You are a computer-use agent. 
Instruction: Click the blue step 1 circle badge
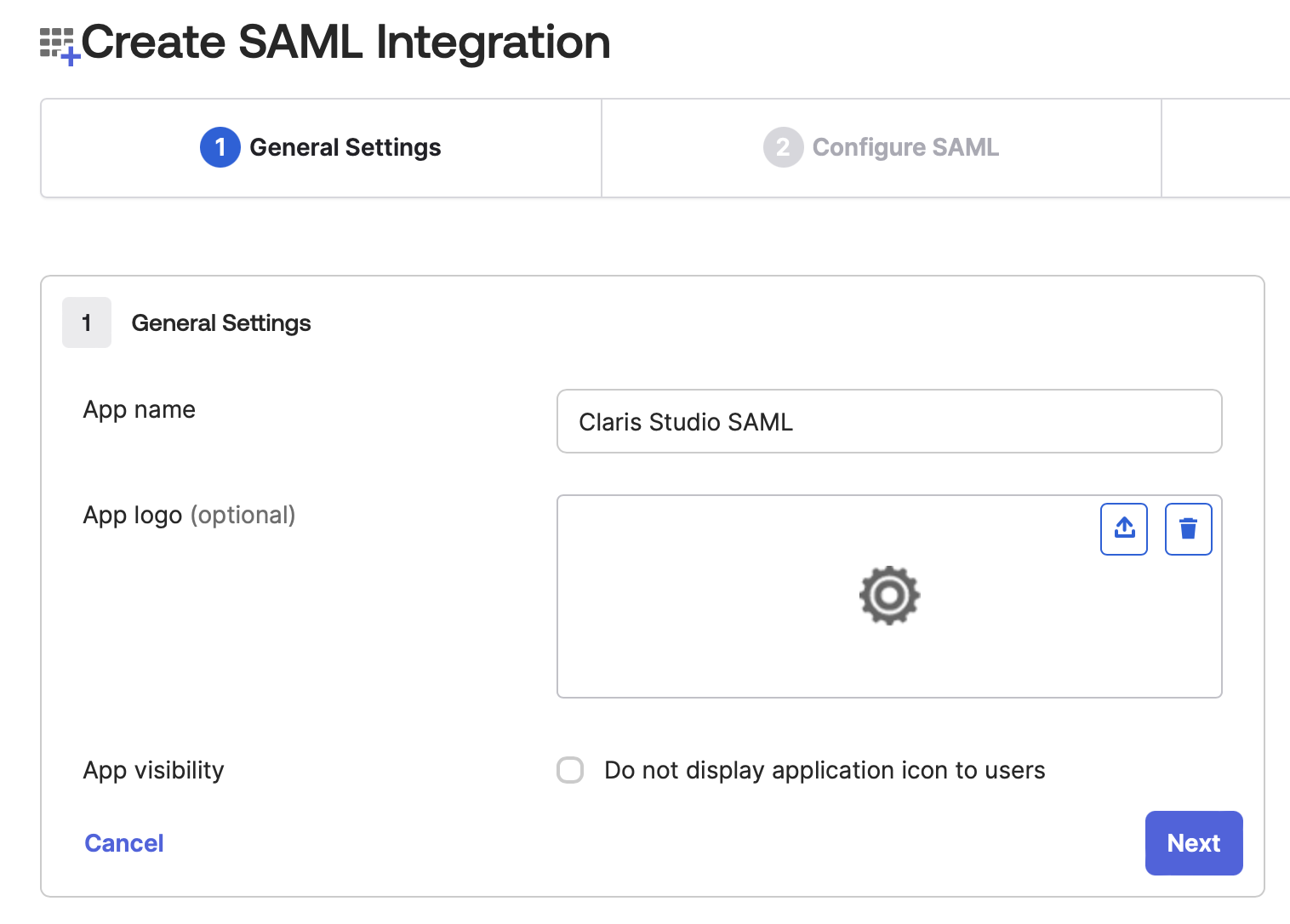[x=220, y=147]
